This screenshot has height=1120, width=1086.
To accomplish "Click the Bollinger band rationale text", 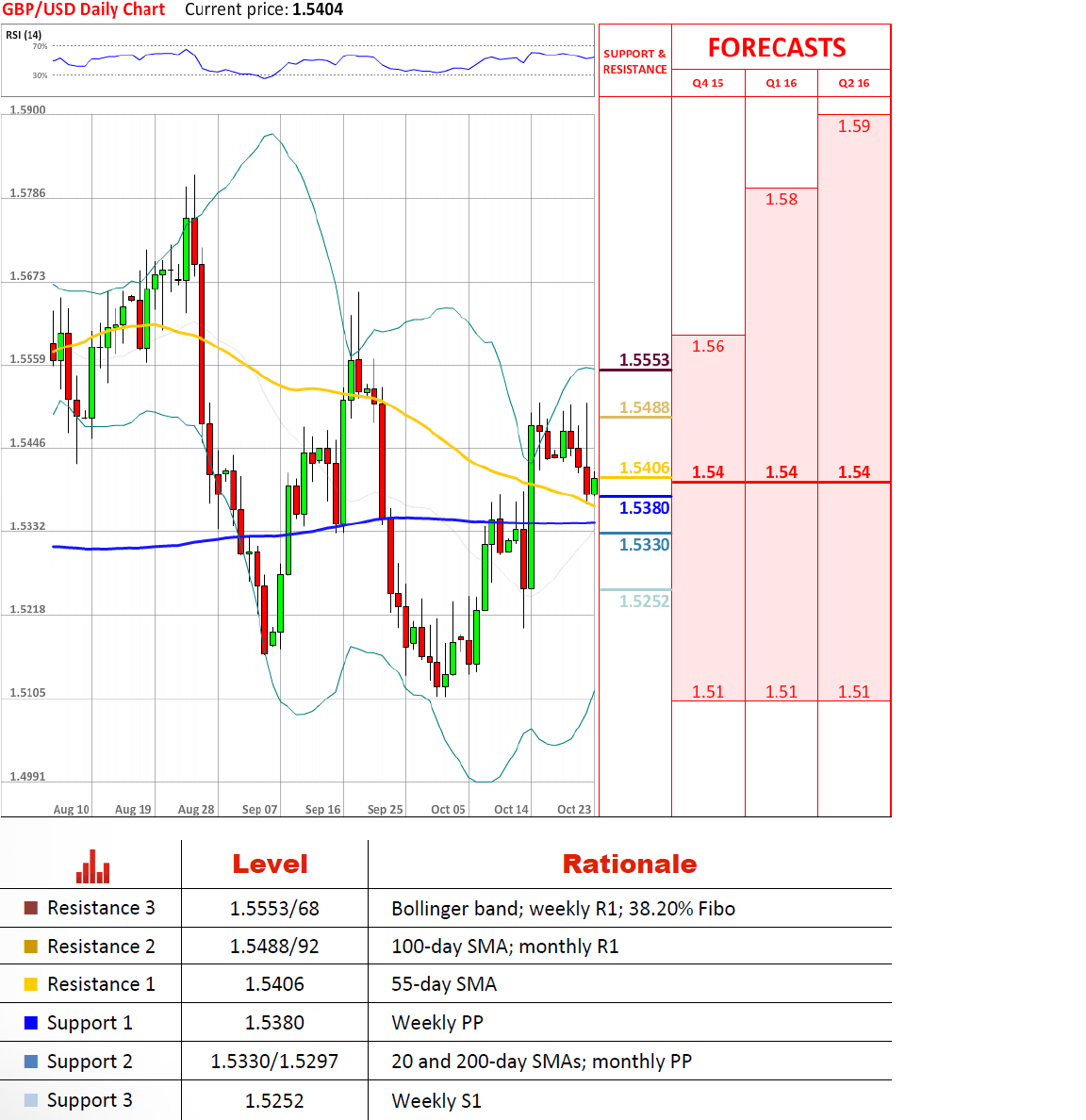I will click(x=563, y=909).
